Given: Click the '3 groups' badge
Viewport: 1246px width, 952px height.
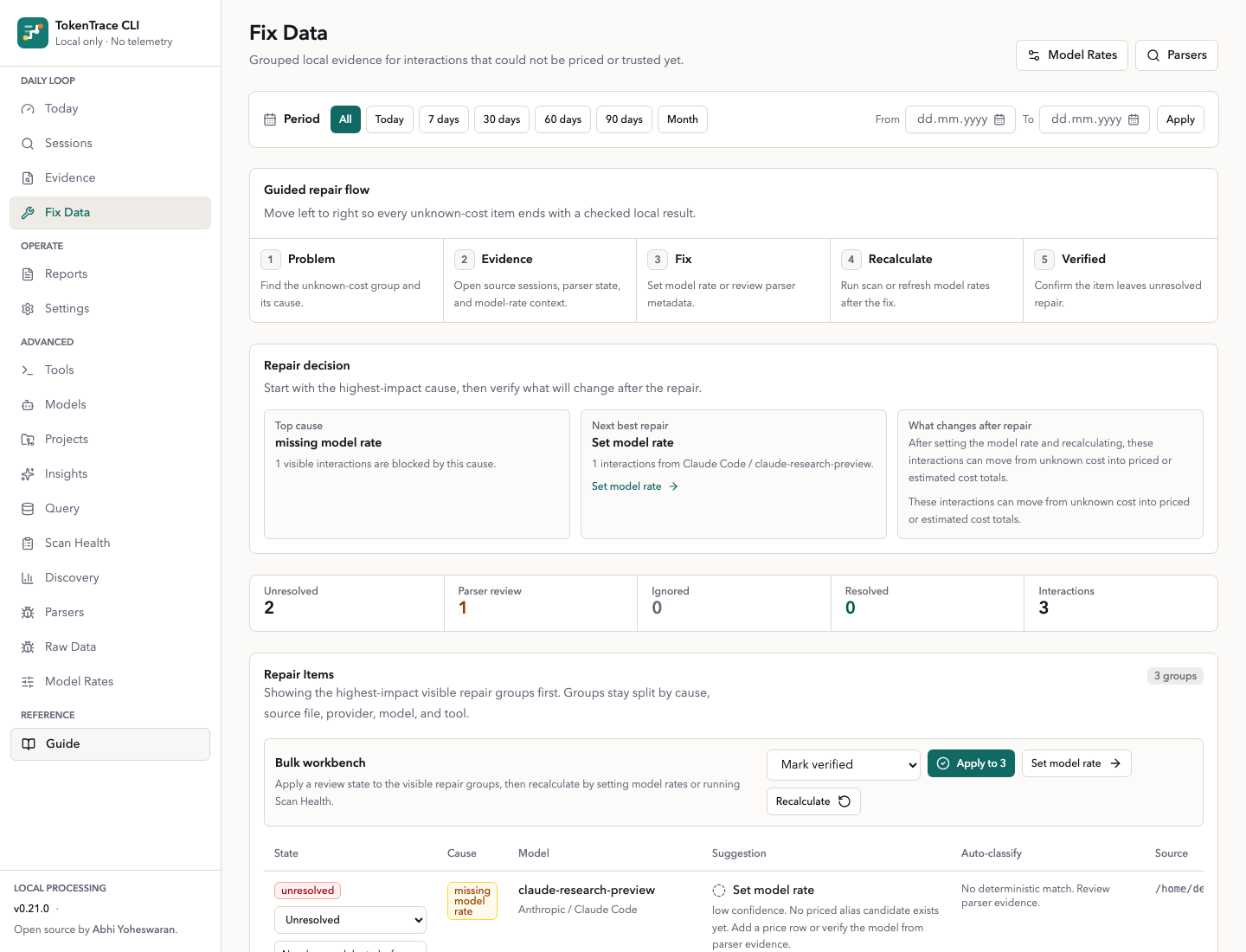Looking at the screenshot, I should point(1175,676).
